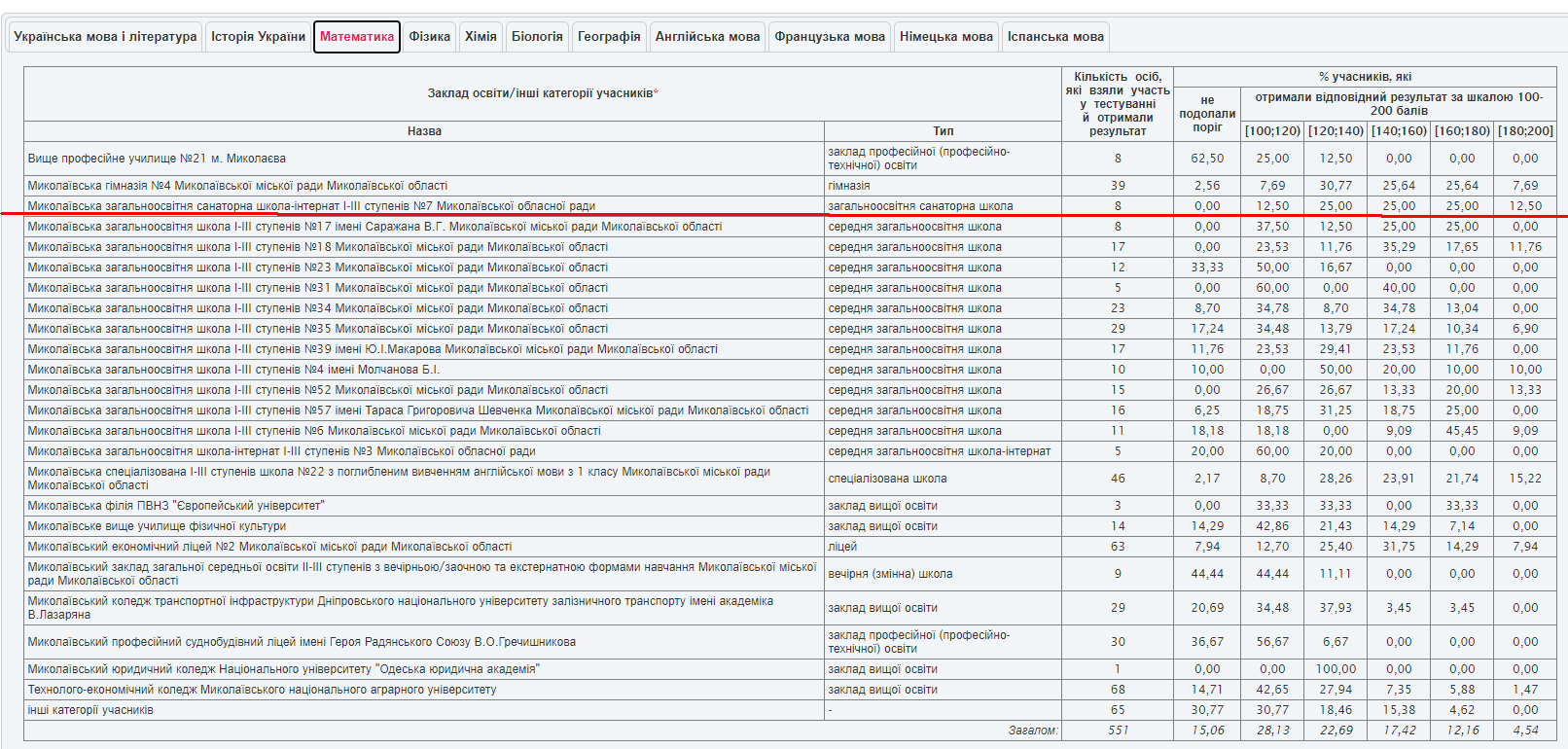Click the Назва column header
This screenshot has height=749, width=1568.
[x=424, y=131]
